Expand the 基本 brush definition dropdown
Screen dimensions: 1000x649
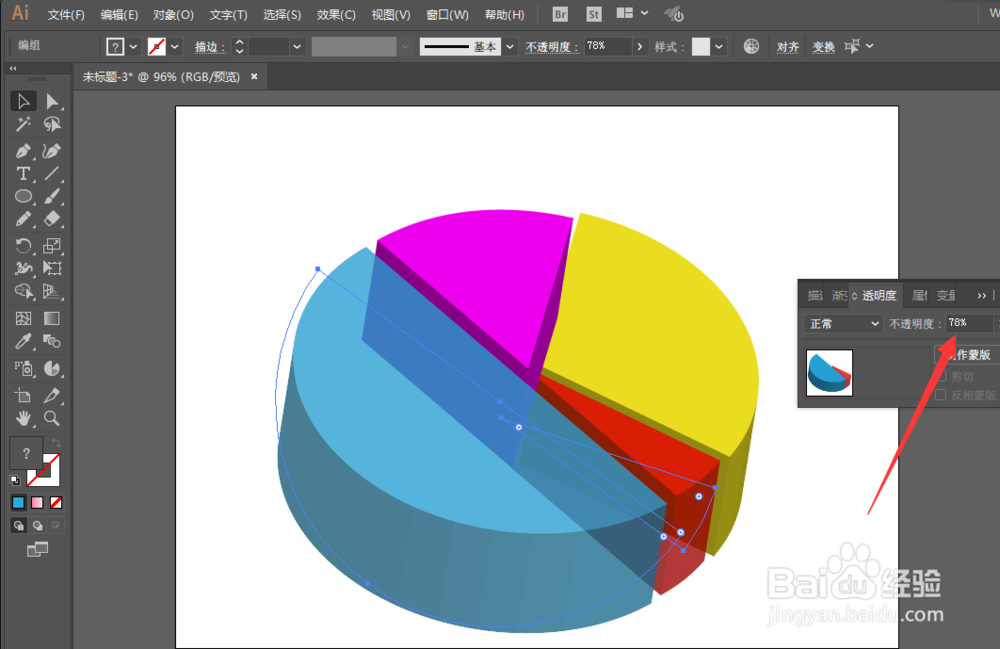click(x=510, y=47)
